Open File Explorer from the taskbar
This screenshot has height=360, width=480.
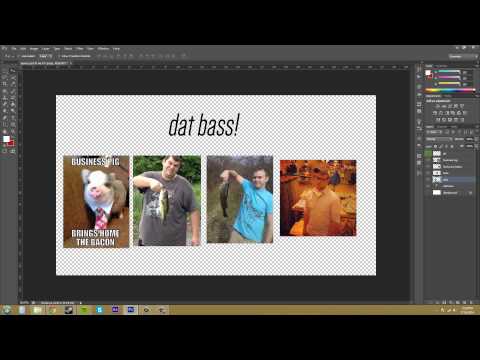pos(37,310)
